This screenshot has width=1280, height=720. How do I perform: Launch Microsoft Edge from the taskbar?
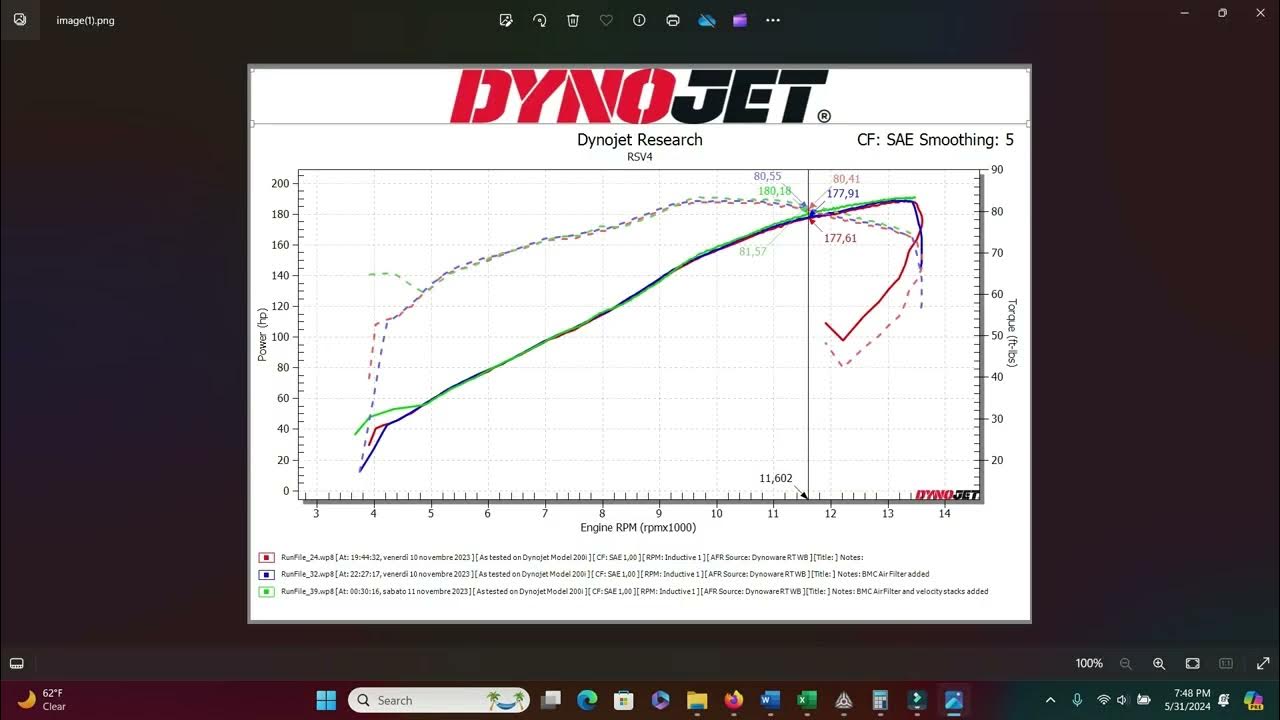(587, 700)
